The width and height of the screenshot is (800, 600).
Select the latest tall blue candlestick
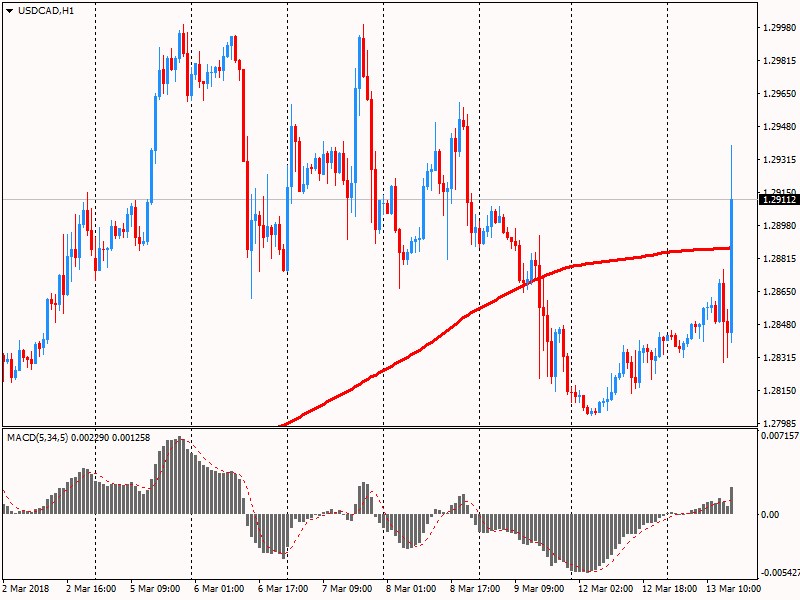pos(732,265)
